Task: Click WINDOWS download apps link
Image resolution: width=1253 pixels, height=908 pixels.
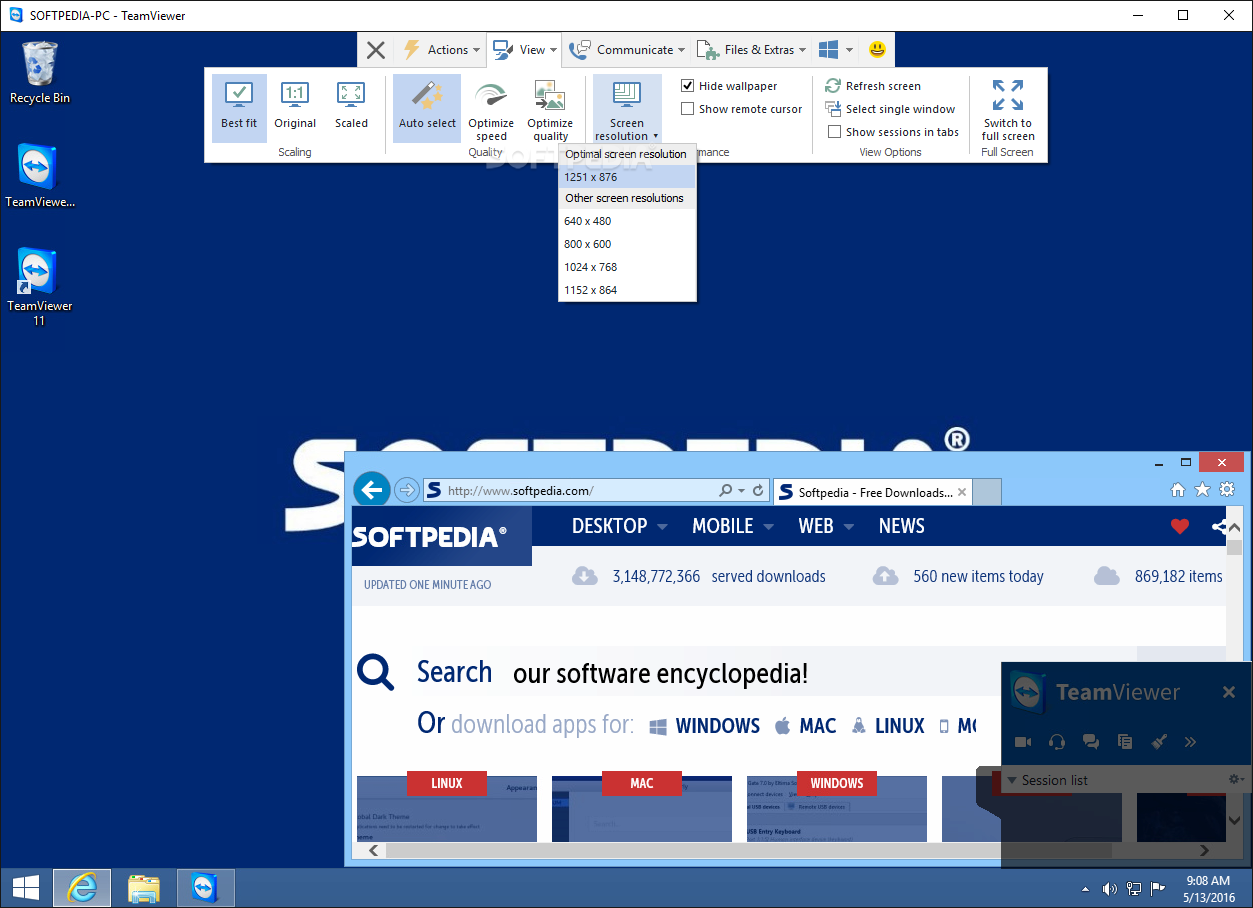Action: coord(705,726)
